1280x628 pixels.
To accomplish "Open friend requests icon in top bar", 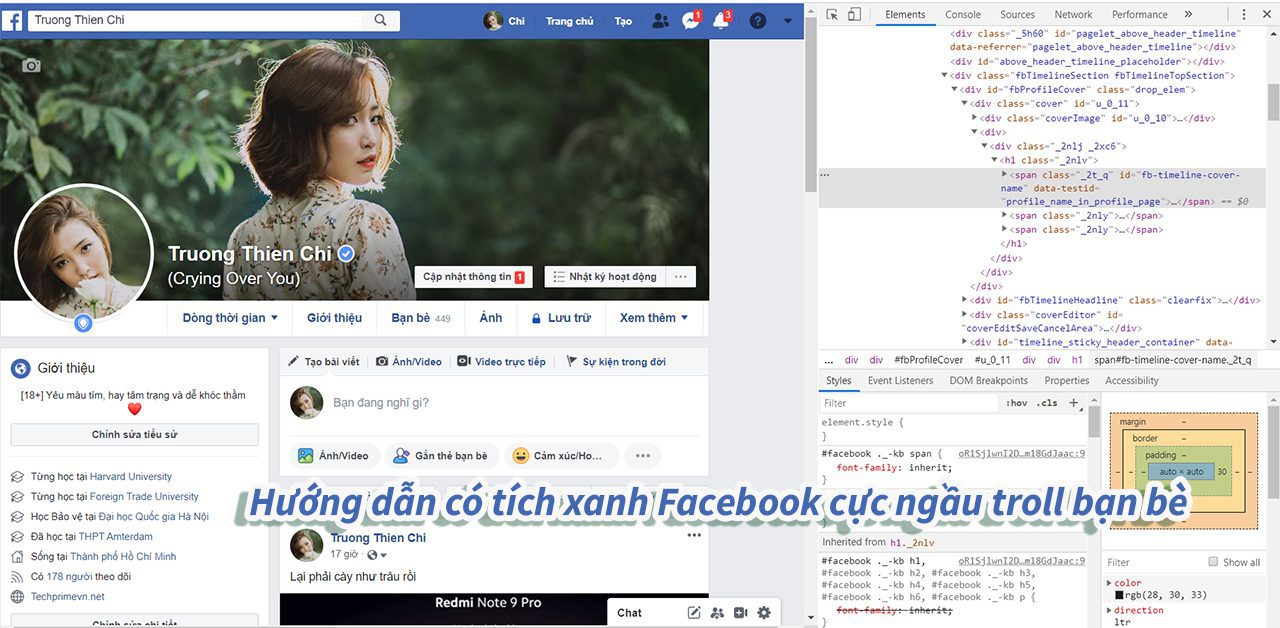I will [660, 20].
